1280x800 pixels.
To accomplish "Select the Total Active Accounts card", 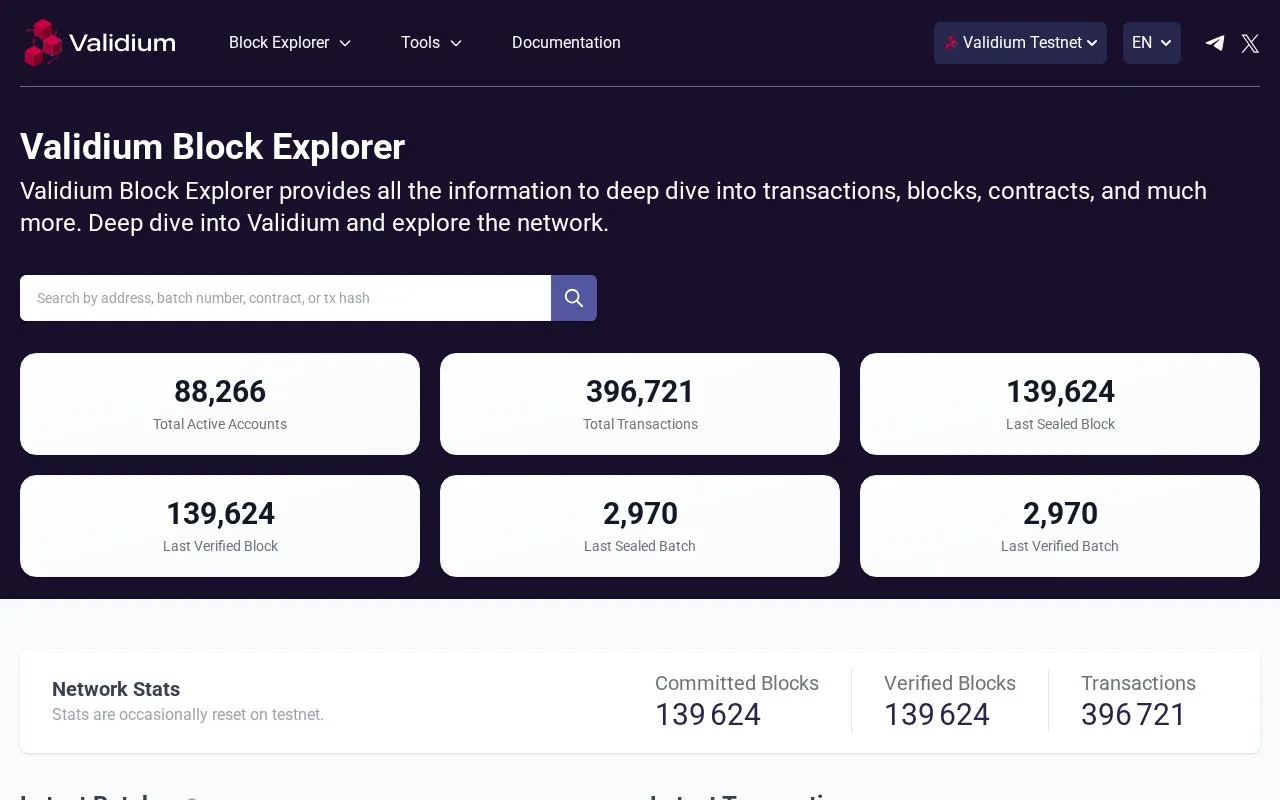I will click(220, 404).
